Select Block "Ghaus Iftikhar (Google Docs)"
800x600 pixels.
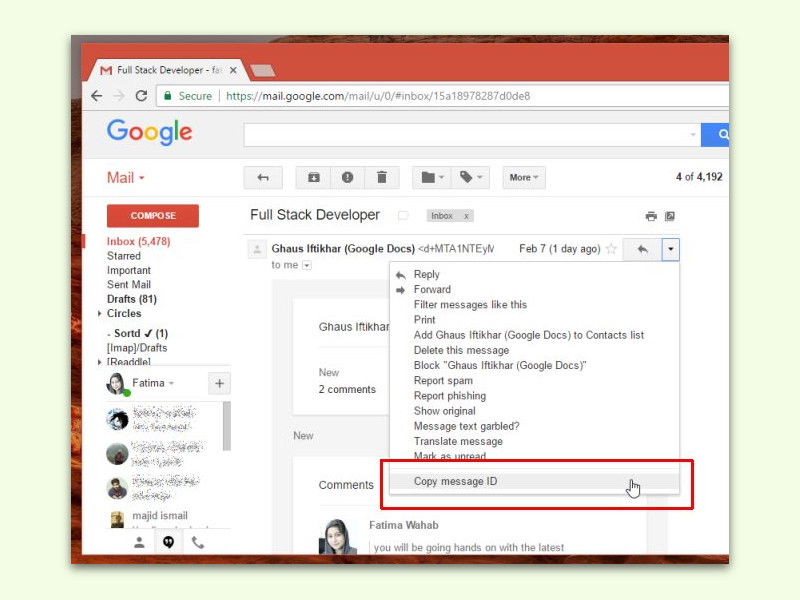pyautogui.click(x=499, y=365)
